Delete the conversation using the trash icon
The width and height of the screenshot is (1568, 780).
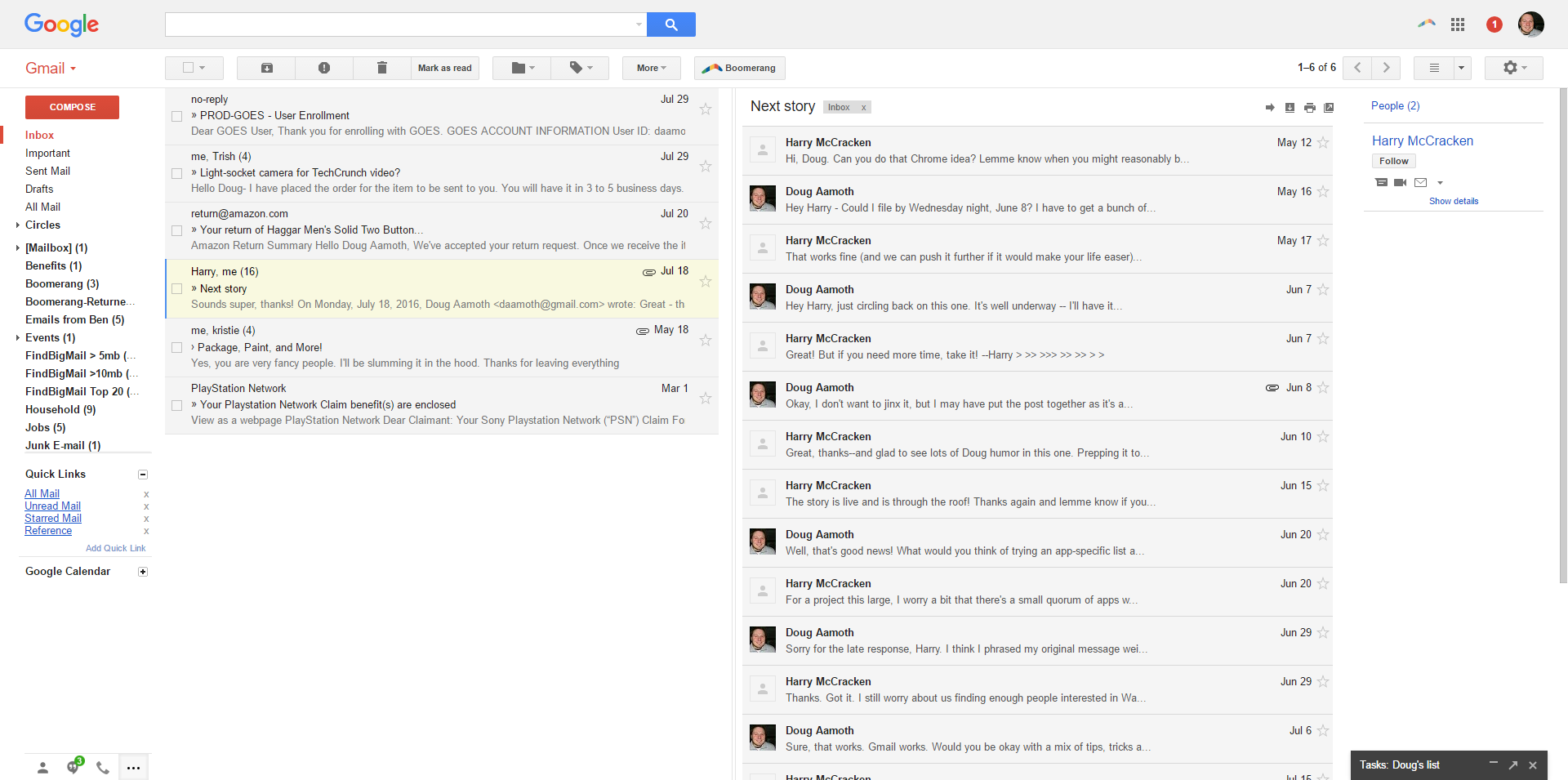pyautogui.click(x=381, y=68)
